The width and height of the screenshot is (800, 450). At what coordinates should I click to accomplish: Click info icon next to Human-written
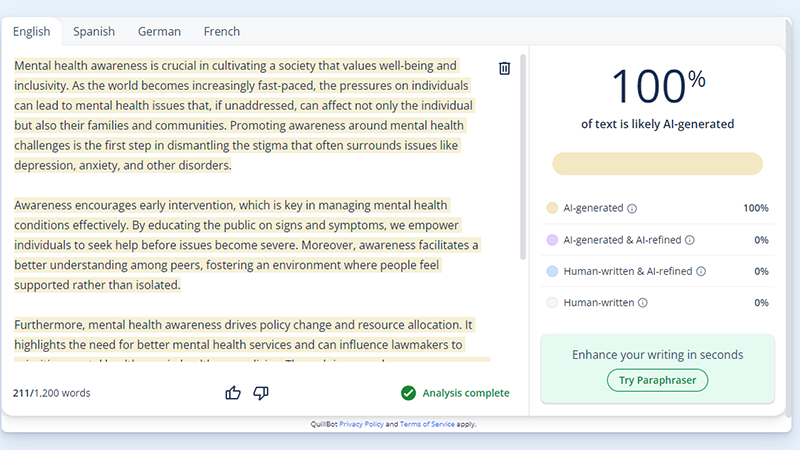(x=642, y=302)
